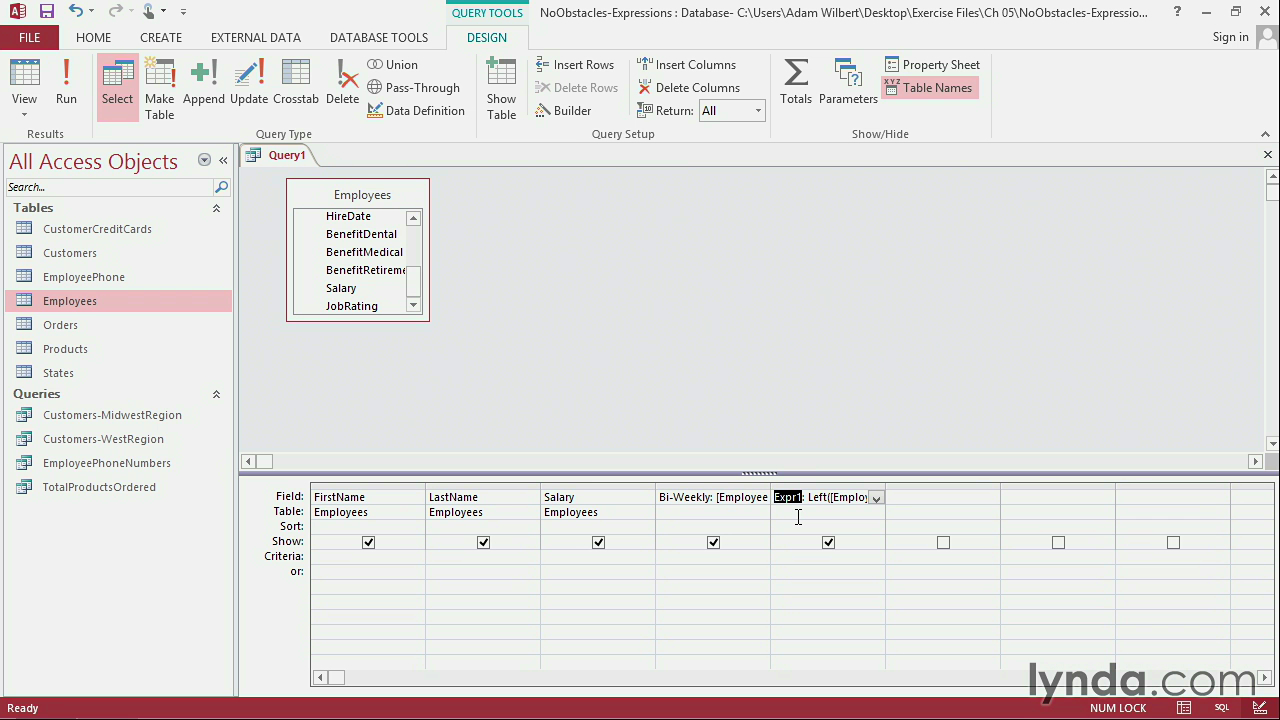Open the Show Table dialog

(x=501, y=88)
